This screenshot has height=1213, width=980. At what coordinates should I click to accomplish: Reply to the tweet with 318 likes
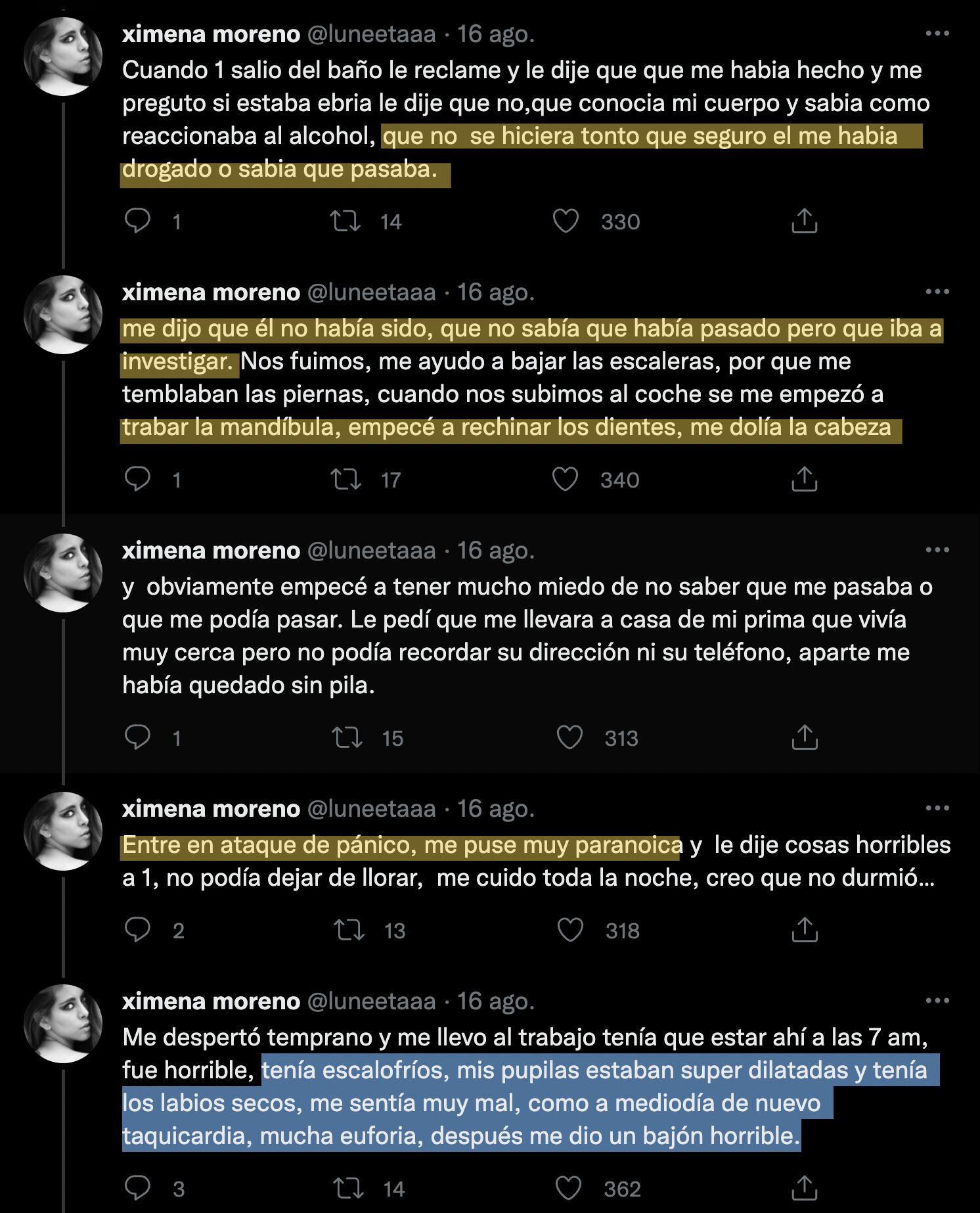click(x=138, y=930)
